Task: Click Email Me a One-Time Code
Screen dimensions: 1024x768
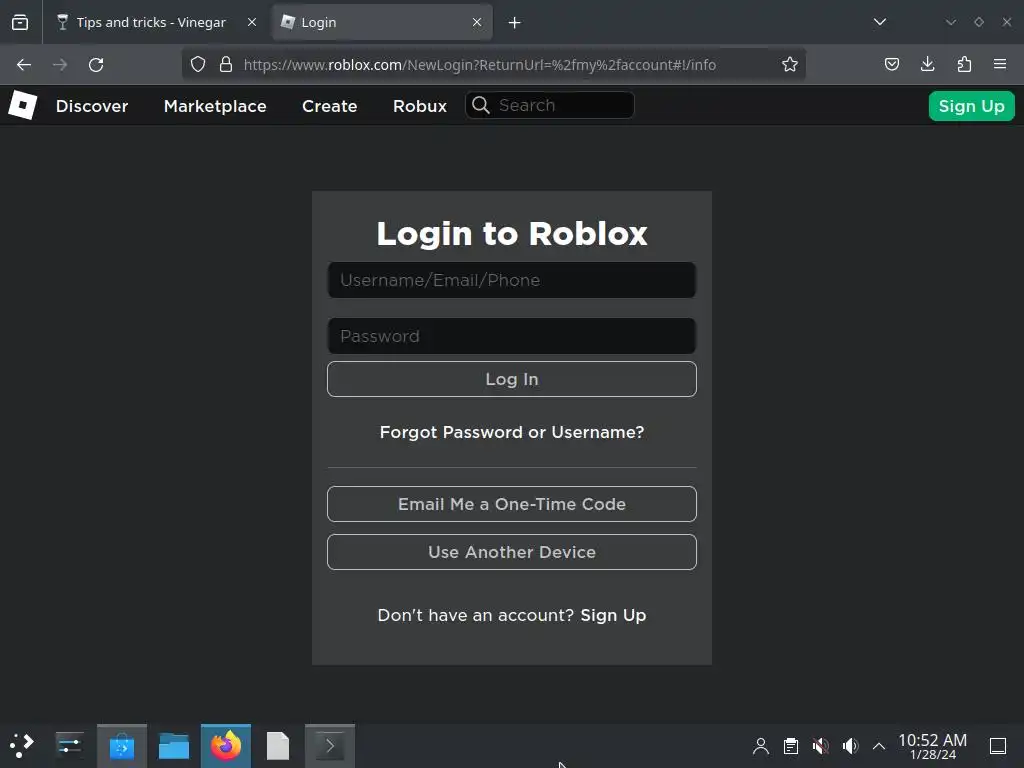Action: pyautogui.click(x=512, y=504)
